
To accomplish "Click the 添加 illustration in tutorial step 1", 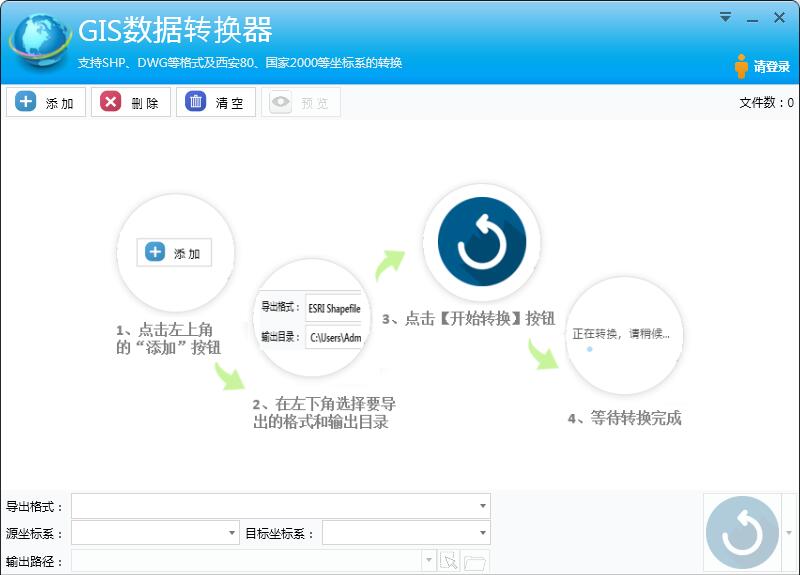I will [175, 253].
